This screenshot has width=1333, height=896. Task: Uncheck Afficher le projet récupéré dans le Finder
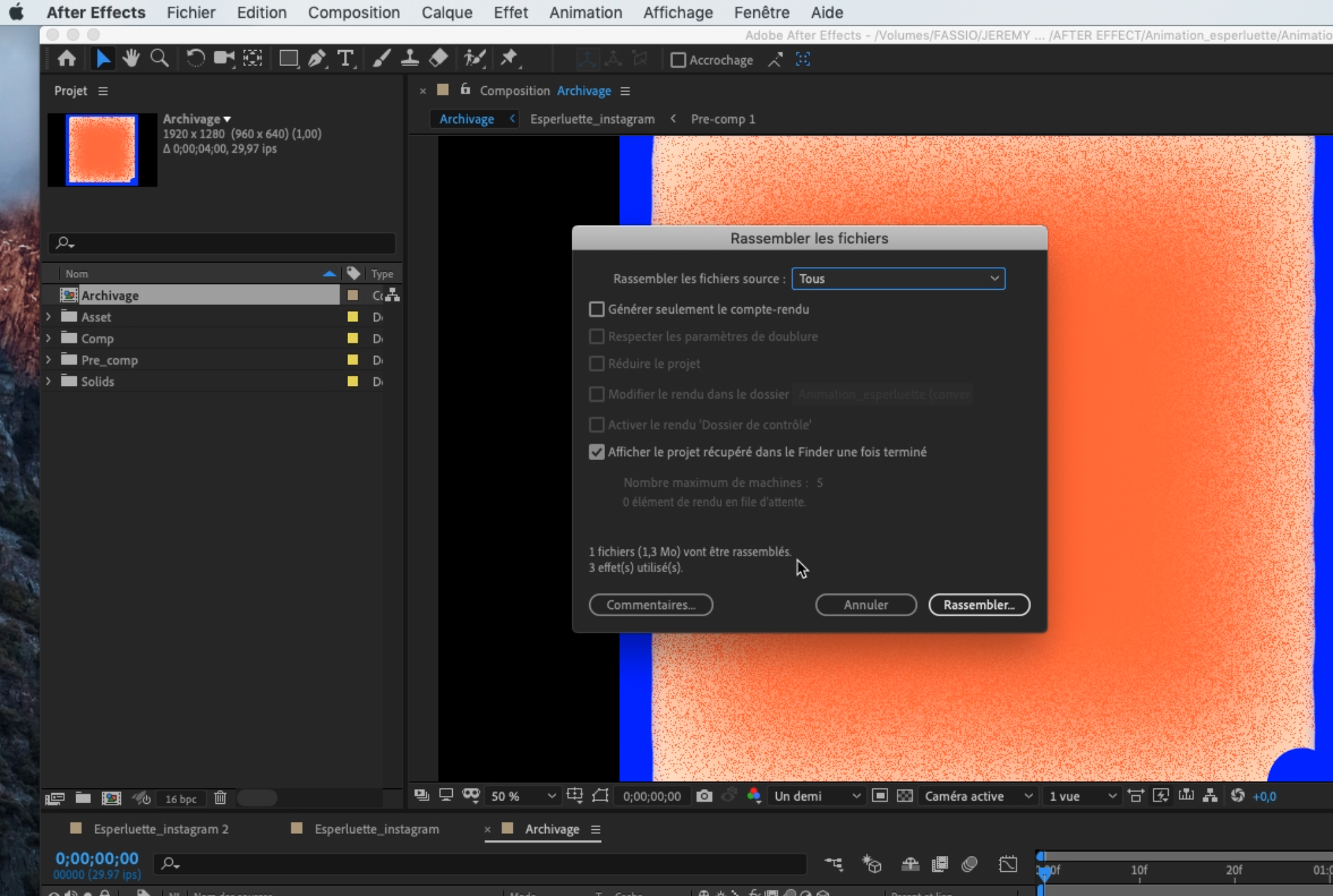[x=596, y=452]
